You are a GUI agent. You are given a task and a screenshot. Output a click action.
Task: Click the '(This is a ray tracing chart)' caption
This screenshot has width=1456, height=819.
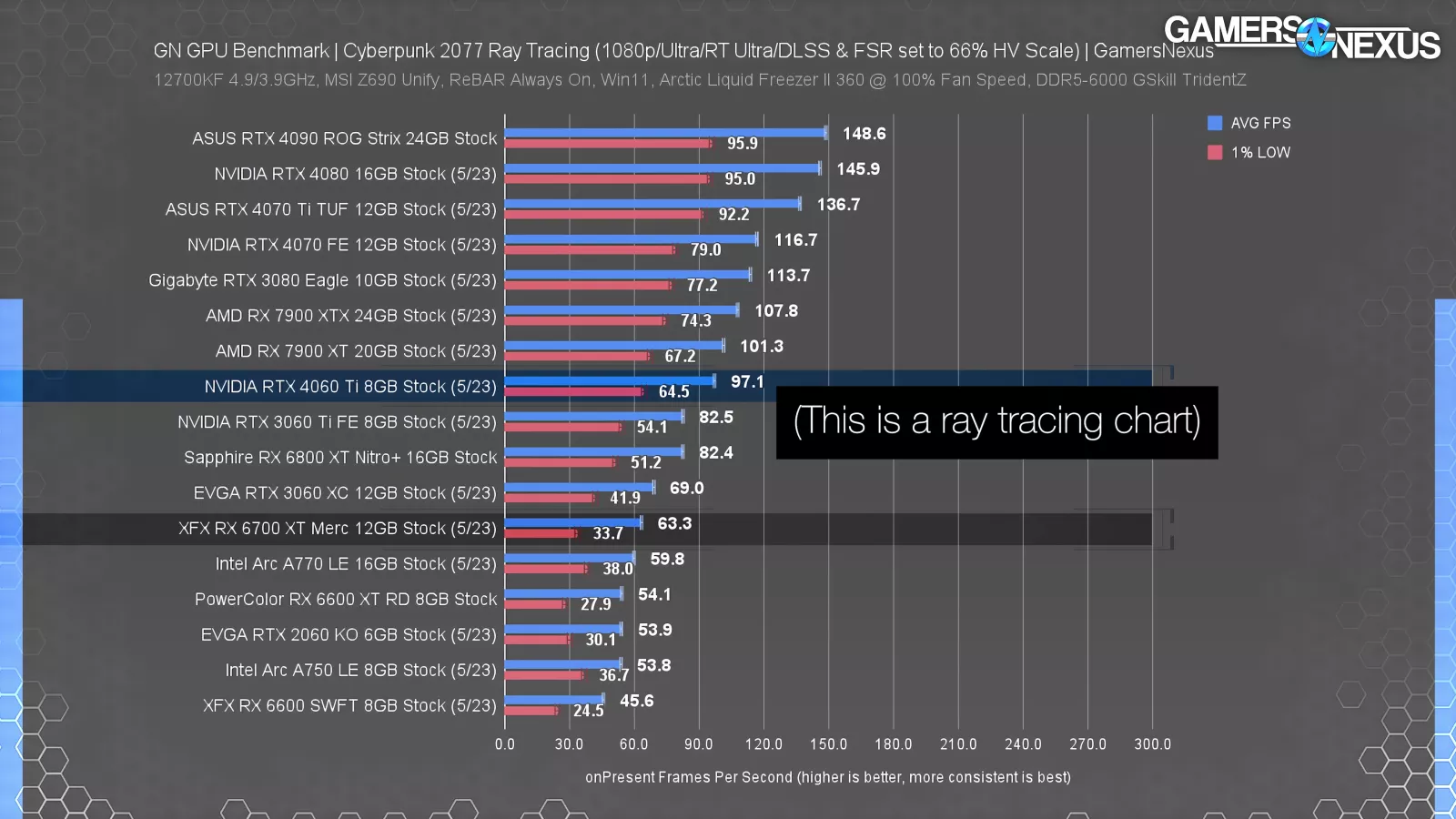tap(996, 421)
